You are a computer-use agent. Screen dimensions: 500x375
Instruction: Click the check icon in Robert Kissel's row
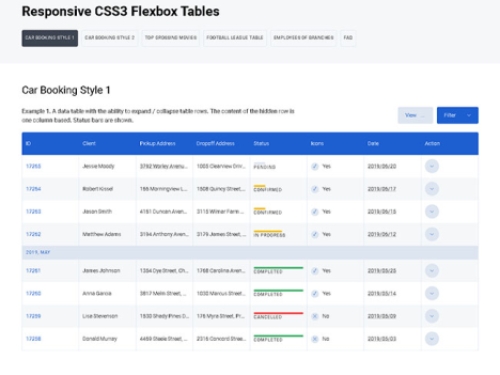point(315,189)
